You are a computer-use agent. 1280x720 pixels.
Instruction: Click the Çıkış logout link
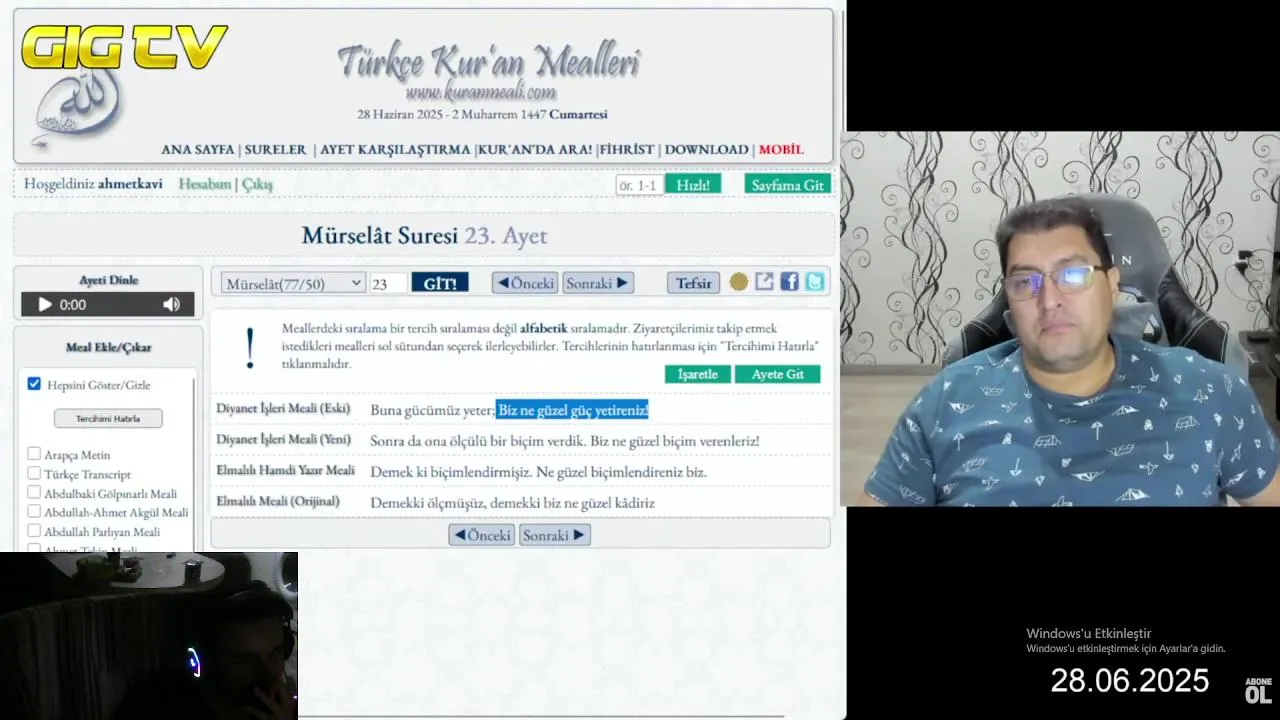click(257, 184)
